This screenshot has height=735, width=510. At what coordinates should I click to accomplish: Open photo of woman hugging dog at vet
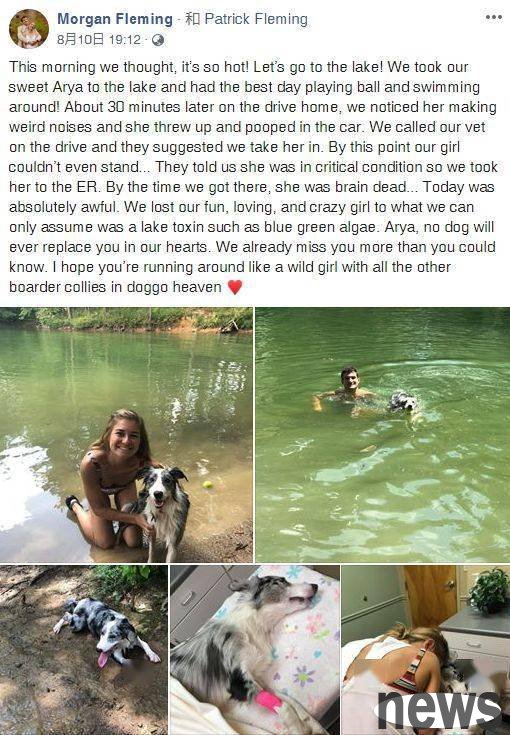pyautogui.click(x=426, y=650)
